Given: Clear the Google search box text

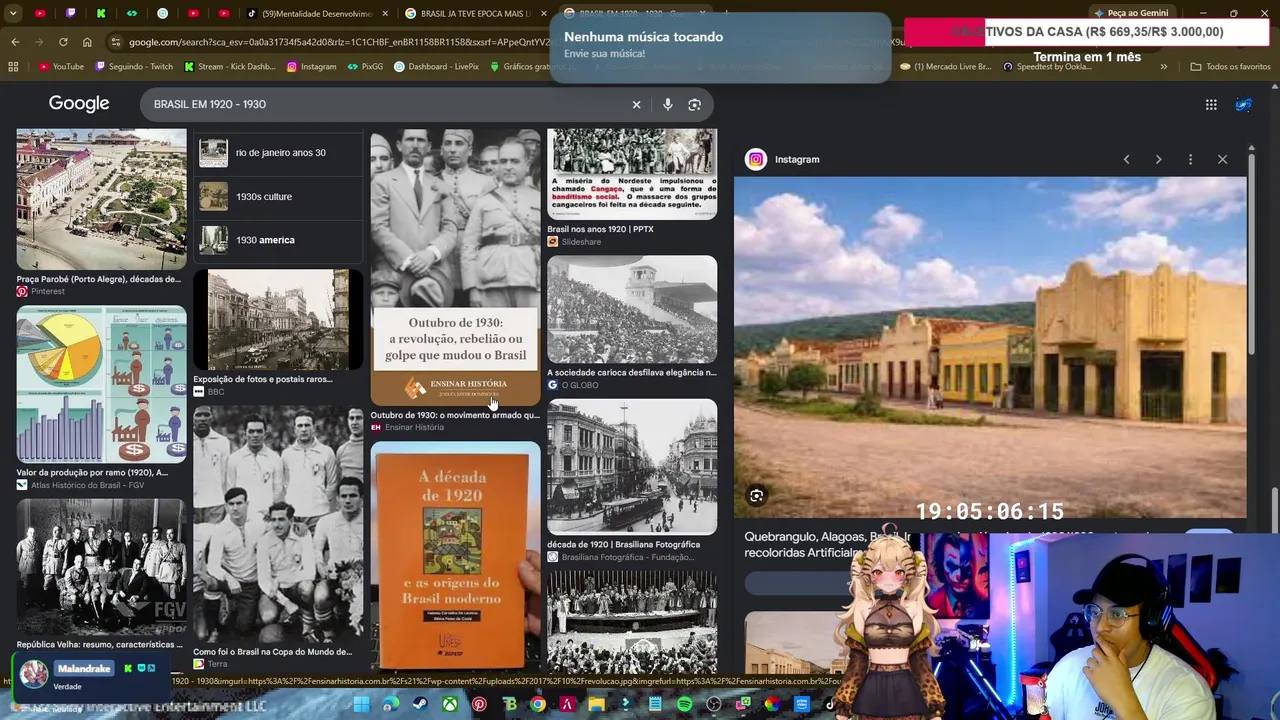Looking at the screenshot, I should [x=636, y=104].
